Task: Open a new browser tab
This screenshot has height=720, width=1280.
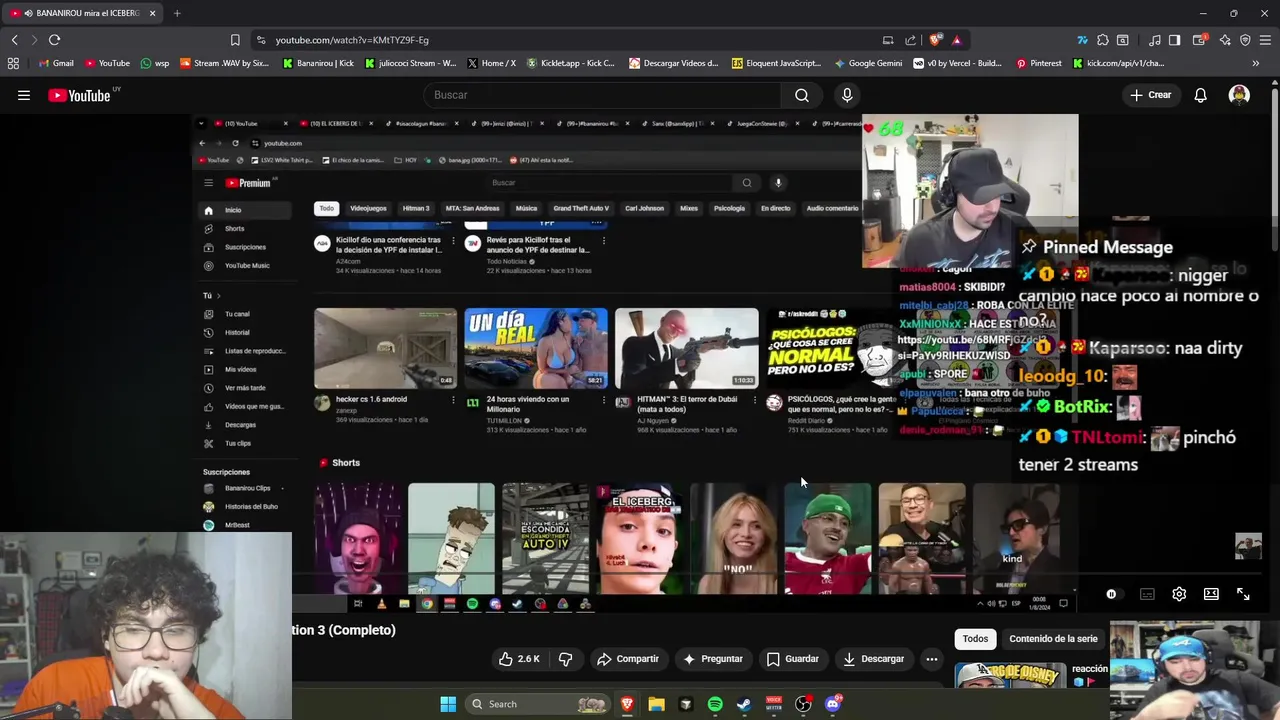Action: click(177, 13)
